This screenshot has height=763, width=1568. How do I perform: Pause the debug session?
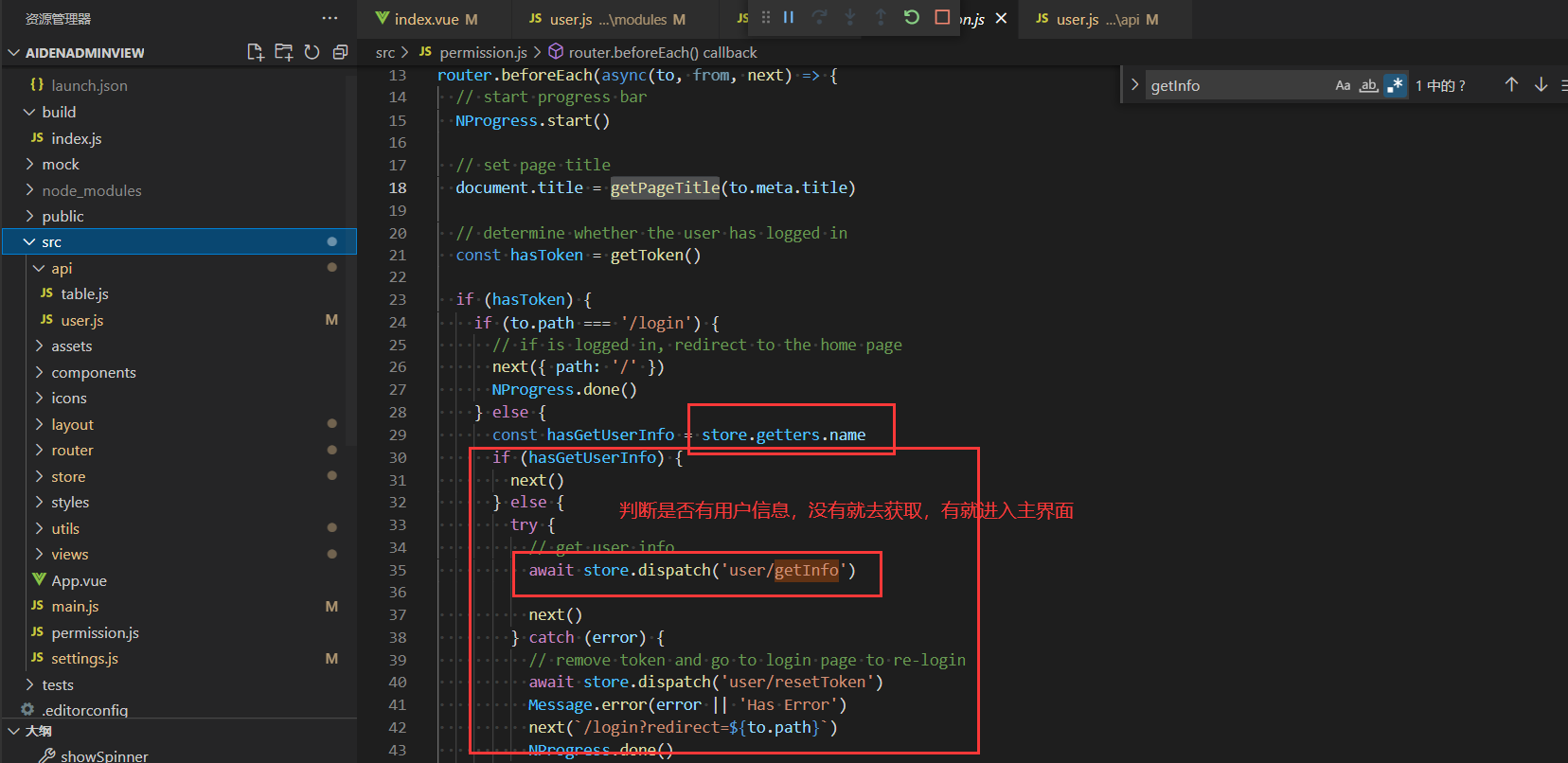(789, 17)
